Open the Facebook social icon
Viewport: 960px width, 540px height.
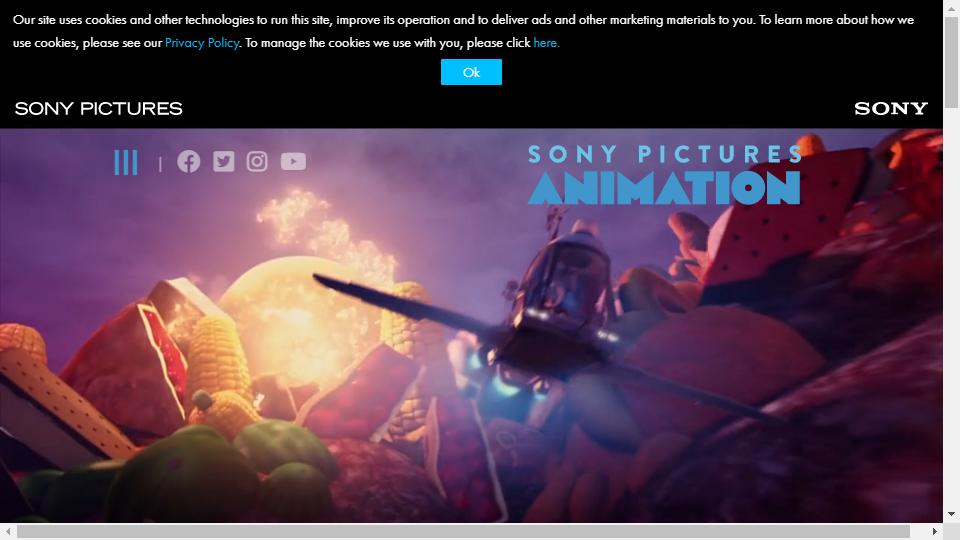pyautogui.click(x=189, y=162)
